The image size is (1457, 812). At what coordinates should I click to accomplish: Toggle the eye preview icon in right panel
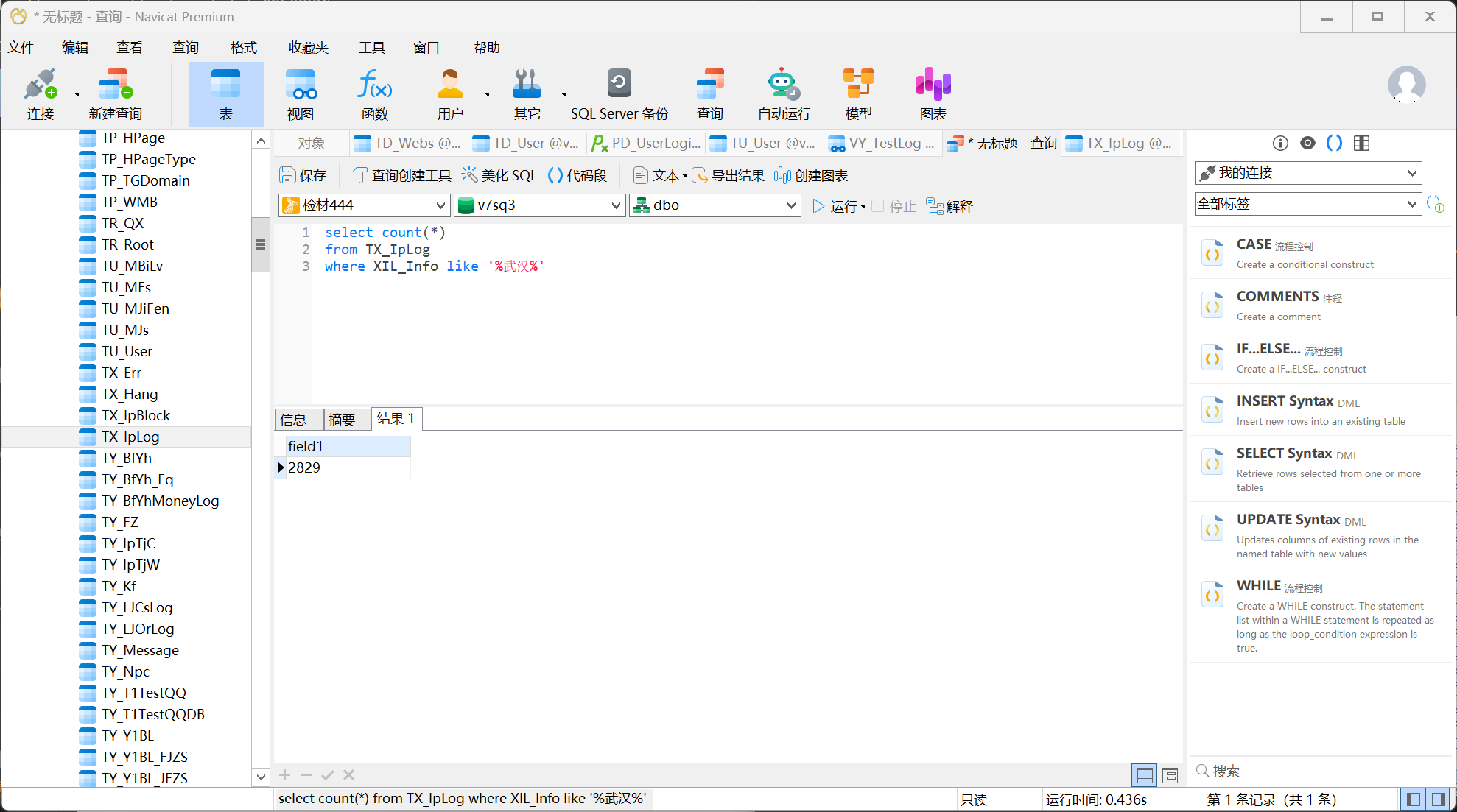point(1307,143)
